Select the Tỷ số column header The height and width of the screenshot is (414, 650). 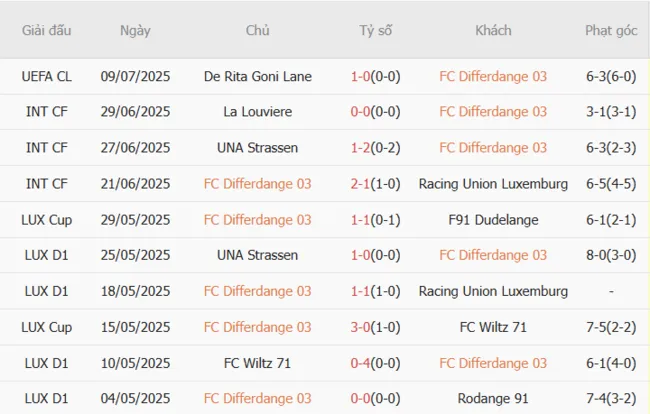(376, 30)
